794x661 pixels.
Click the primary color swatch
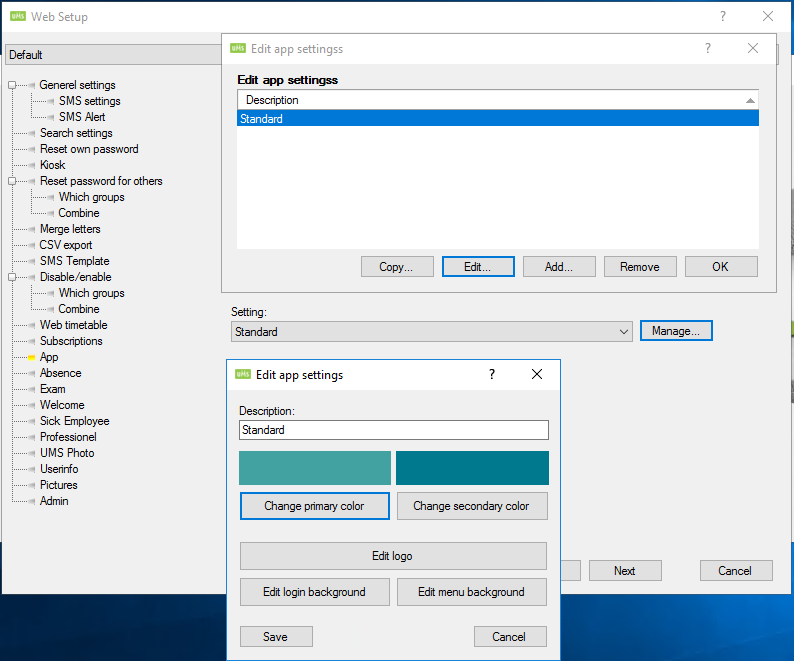[x=315, y=468]
